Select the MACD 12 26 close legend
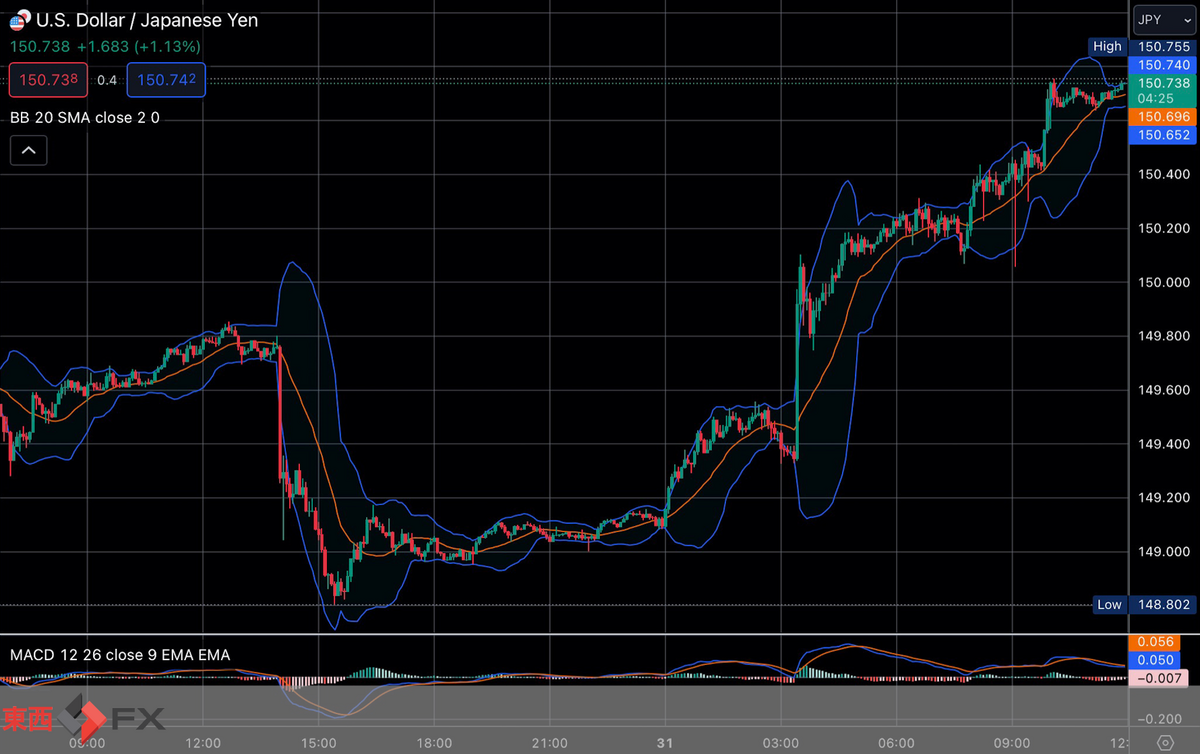The height and width of the screenshot is (754, 1200). [x=120, y=655]
